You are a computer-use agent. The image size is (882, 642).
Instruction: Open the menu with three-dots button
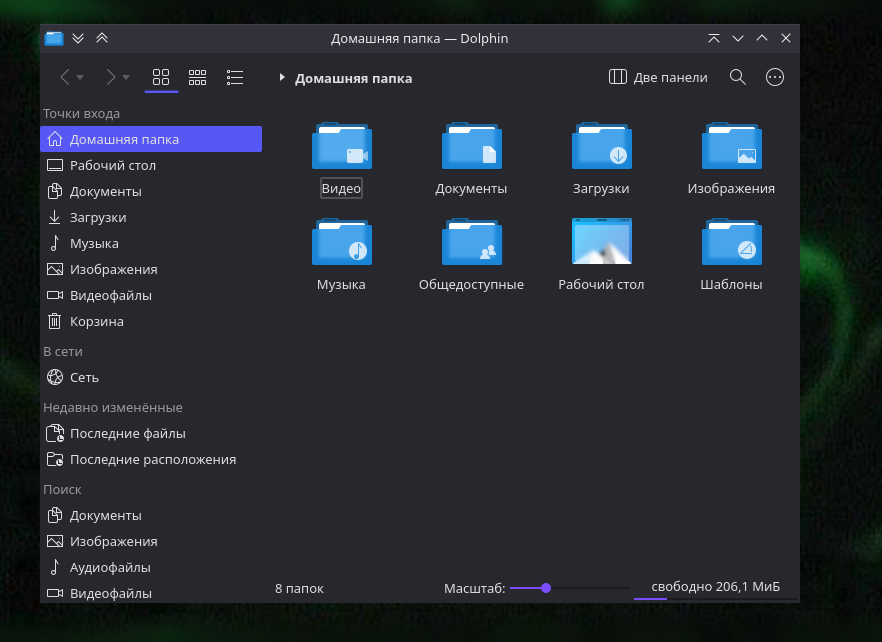tap(775, 77)
